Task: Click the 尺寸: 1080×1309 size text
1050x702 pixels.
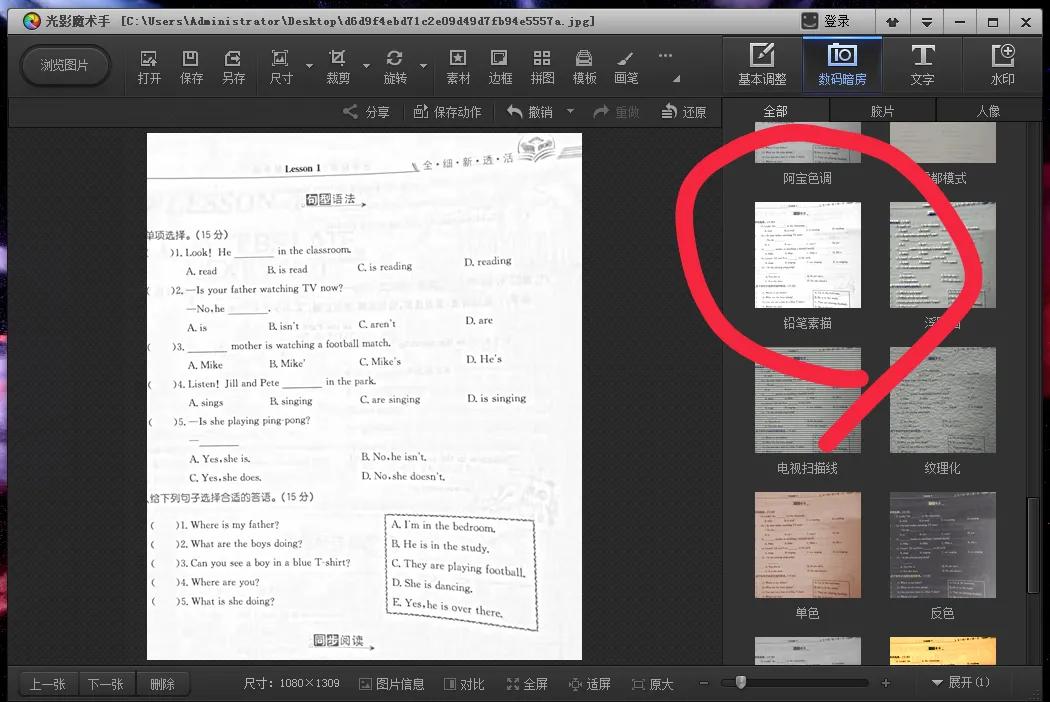Action: pyautogui.click(x=291, y=683)
